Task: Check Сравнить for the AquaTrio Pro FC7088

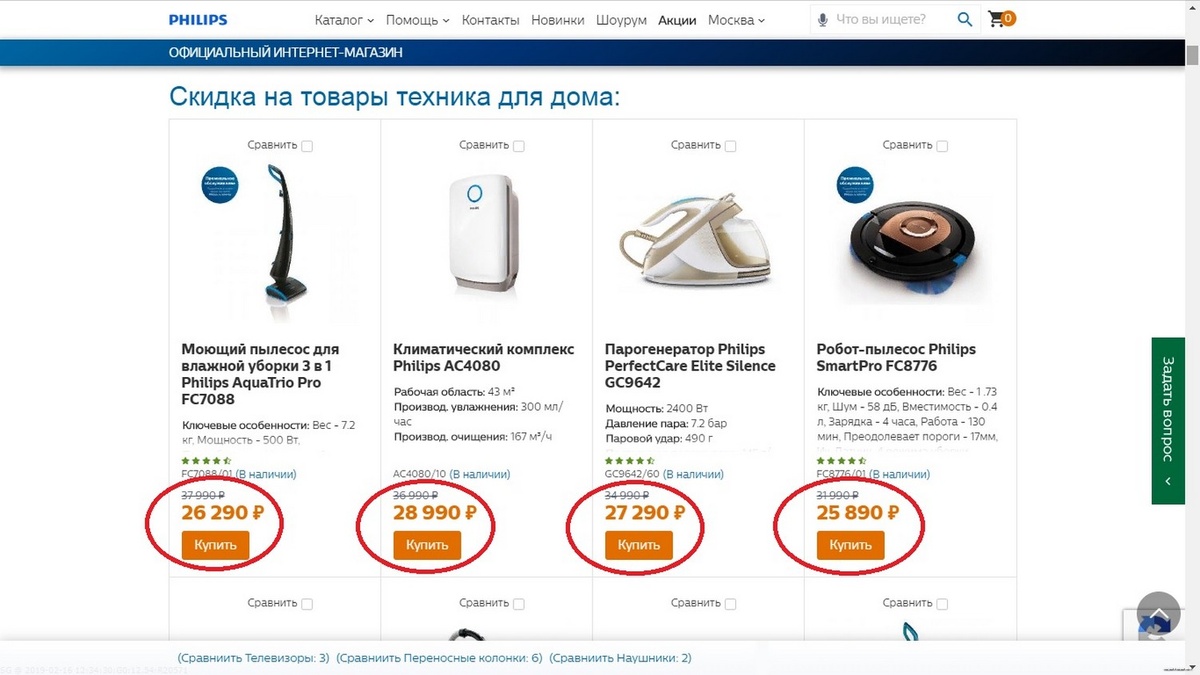Action: click(x=306, y=145)
